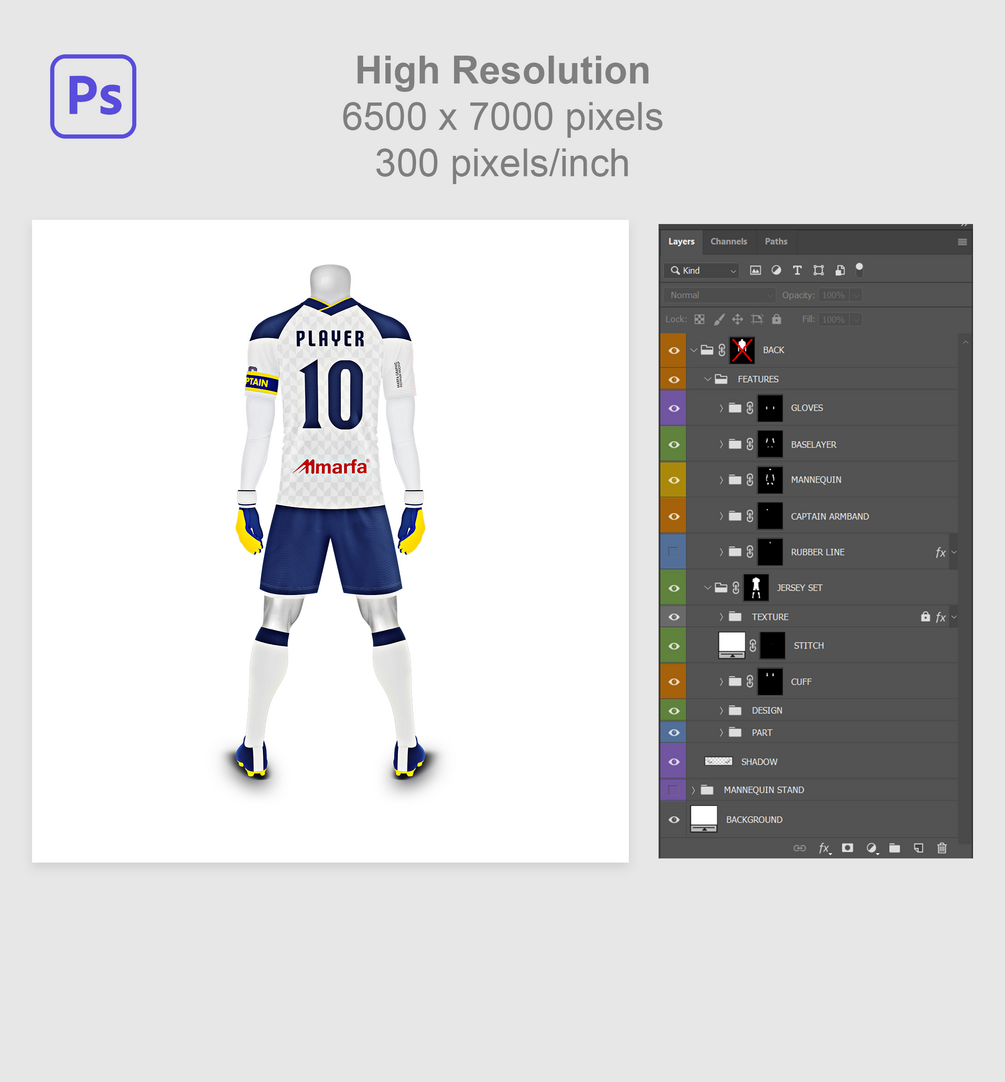Click the BACK group mask thumbnail

(742, 350)
